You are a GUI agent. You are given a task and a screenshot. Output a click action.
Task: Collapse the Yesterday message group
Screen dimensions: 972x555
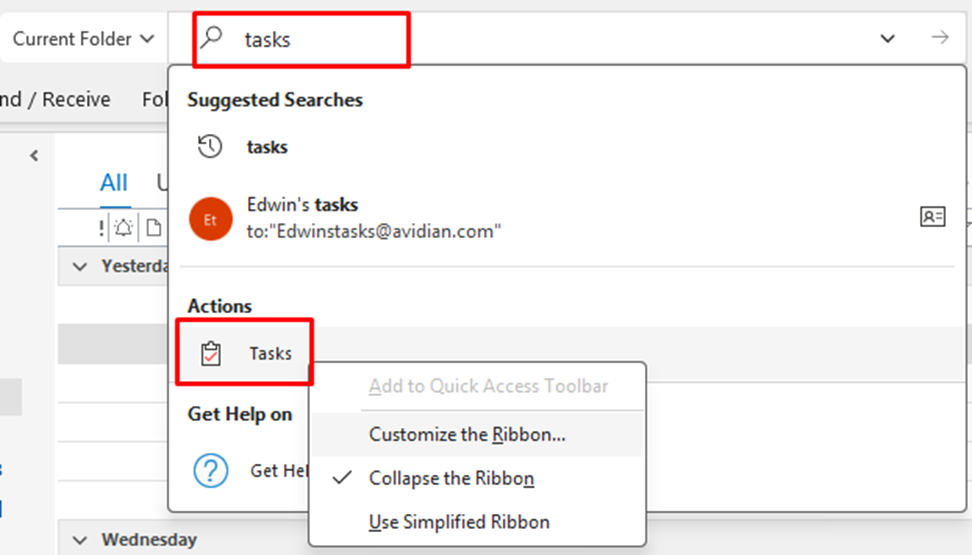pos(80,266)
